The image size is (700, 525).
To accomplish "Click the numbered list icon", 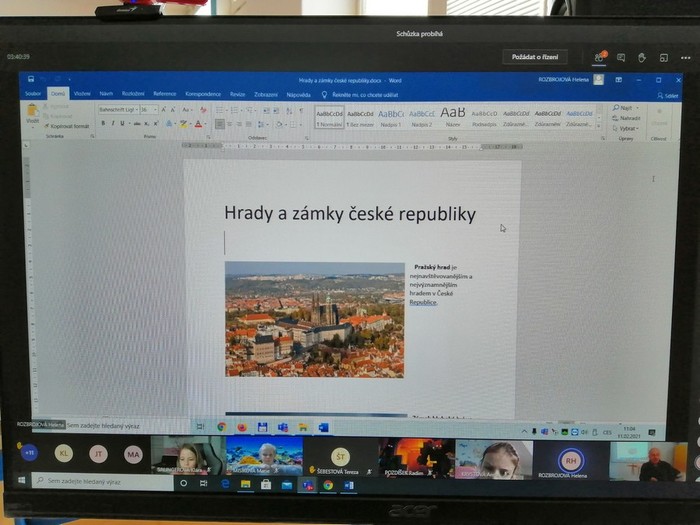I will click(x=234, y=110).
